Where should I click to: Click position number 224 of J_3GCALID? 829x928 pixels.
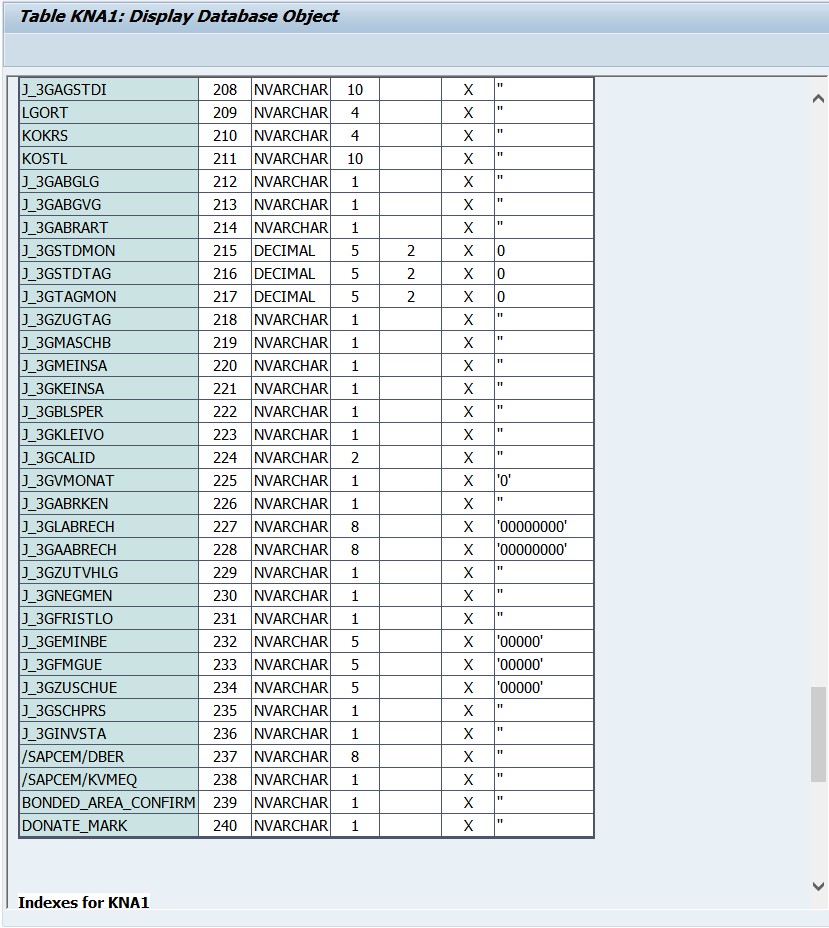pyautogui.click(x=225, y=457)
